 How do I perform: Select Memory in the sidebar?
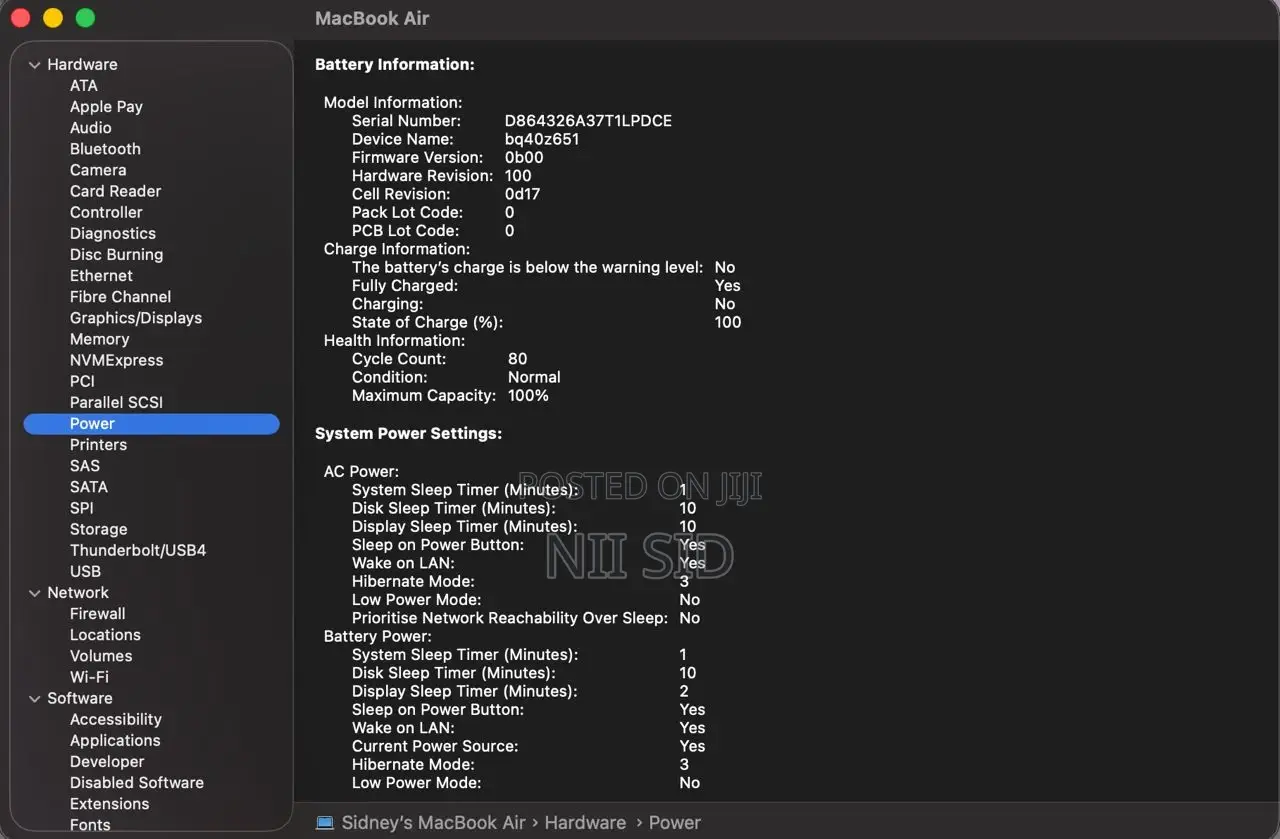pyautogui.click(x=100, y=339)
